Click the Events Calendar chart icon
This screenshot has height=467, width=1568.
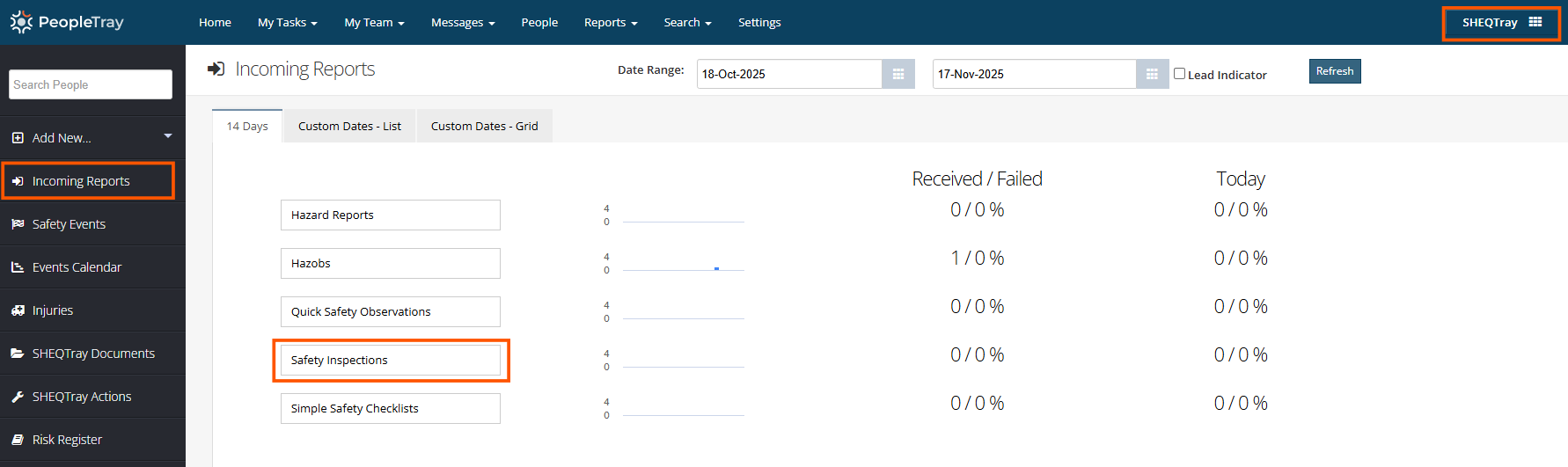(18, 267)
